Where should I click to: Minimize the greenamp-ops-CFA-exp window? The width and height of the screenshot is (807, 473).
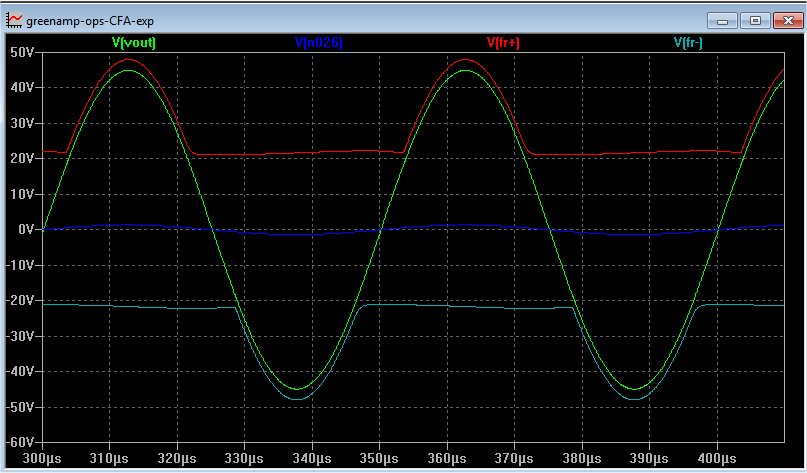coord(723,21)
